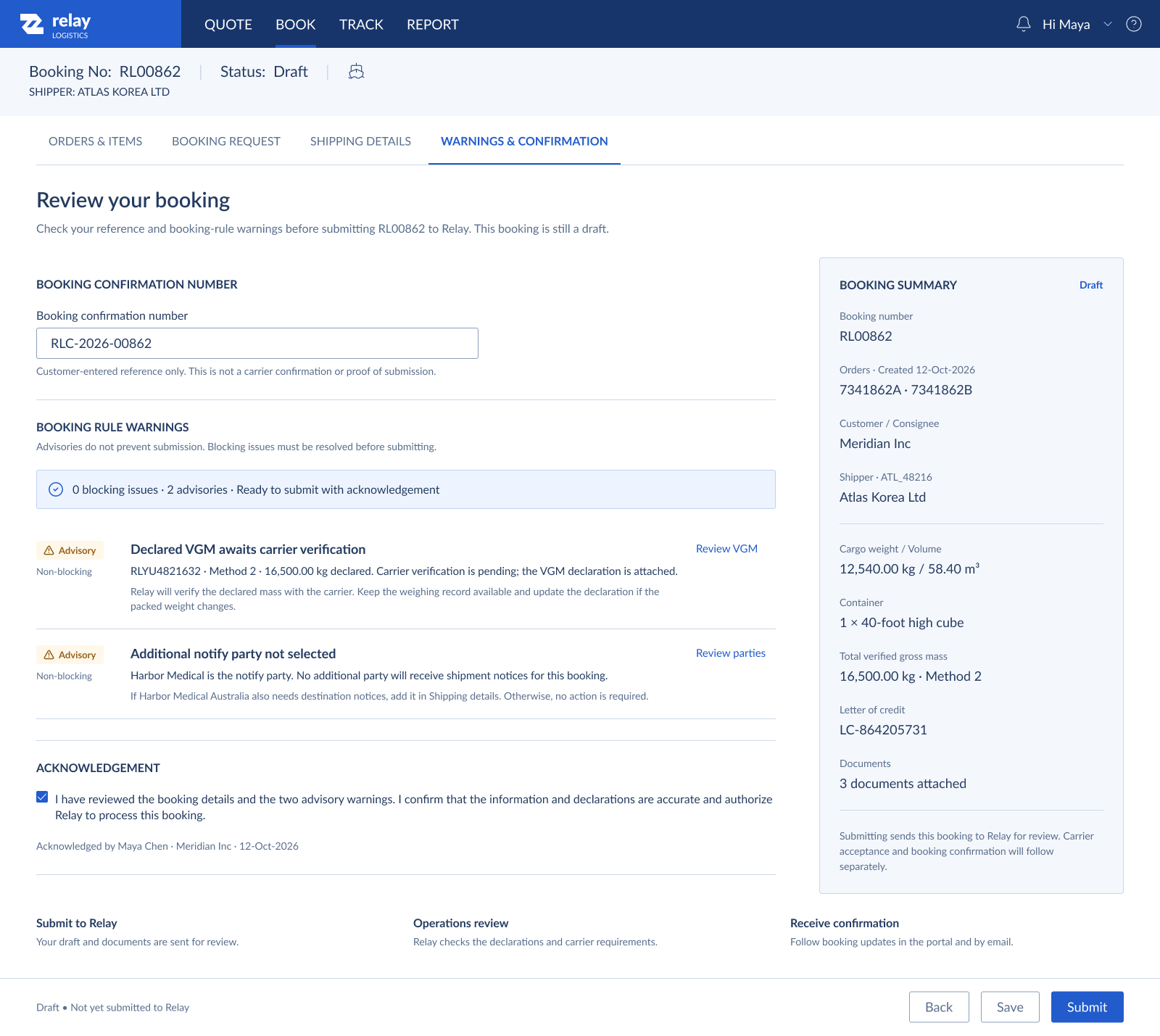Switch to the Orders & Items tab
The height and width of the screenshot is (1036, 1160).
click(96, 141)
